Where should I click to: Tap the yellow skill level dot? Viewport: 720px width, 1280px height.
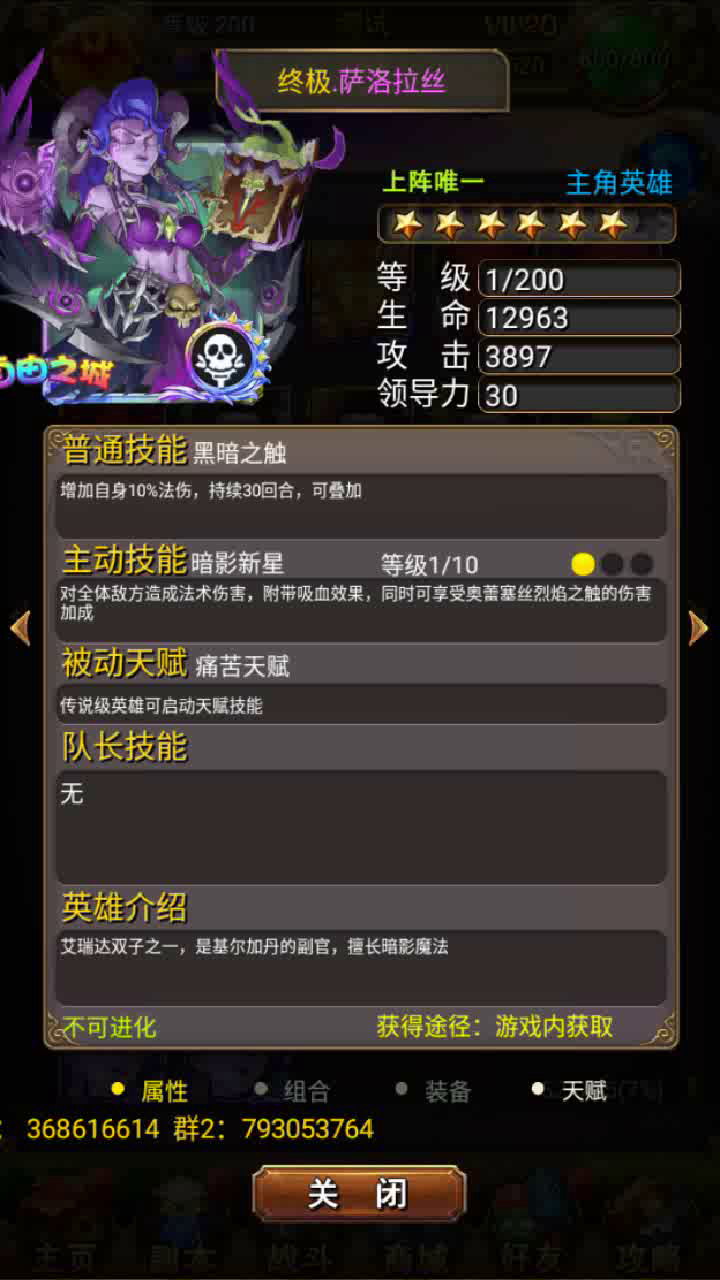(583, 564)
